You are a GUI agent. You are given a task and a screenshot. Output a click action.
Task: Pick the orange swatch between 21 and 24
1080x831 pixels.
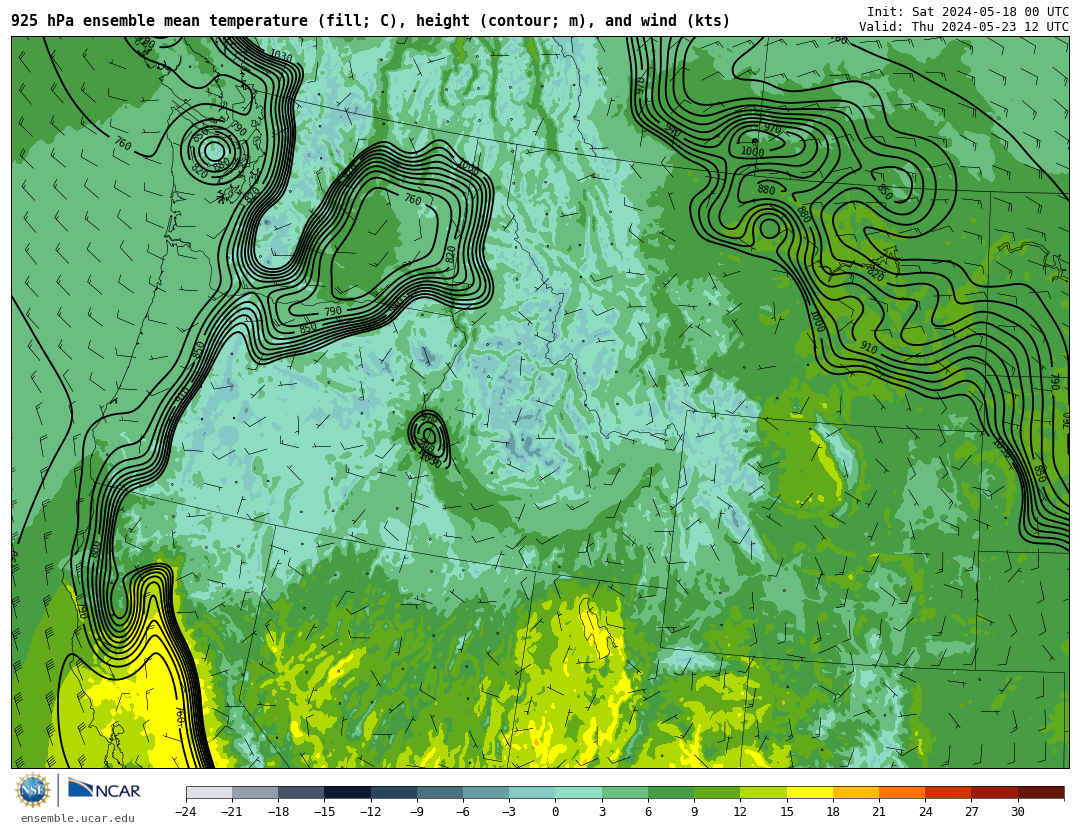click(x=902, y=792)
